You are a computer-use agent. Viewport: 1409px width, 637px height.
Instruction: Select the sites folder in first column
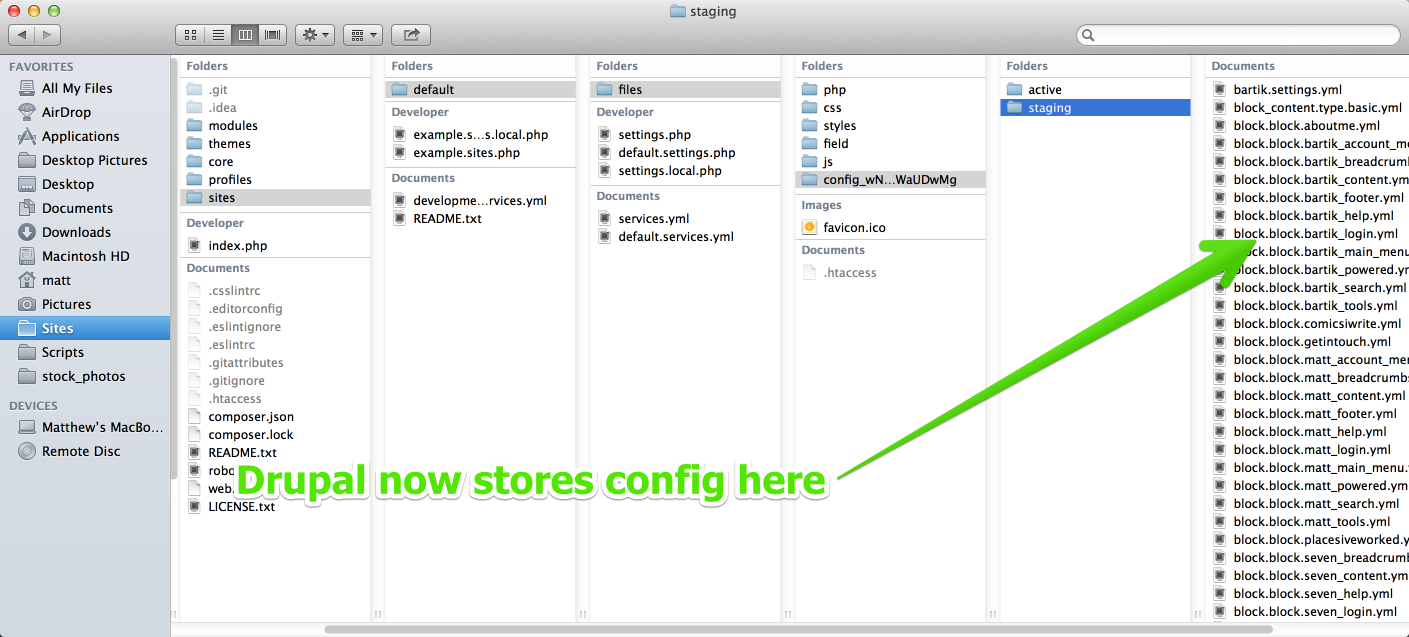275,197
